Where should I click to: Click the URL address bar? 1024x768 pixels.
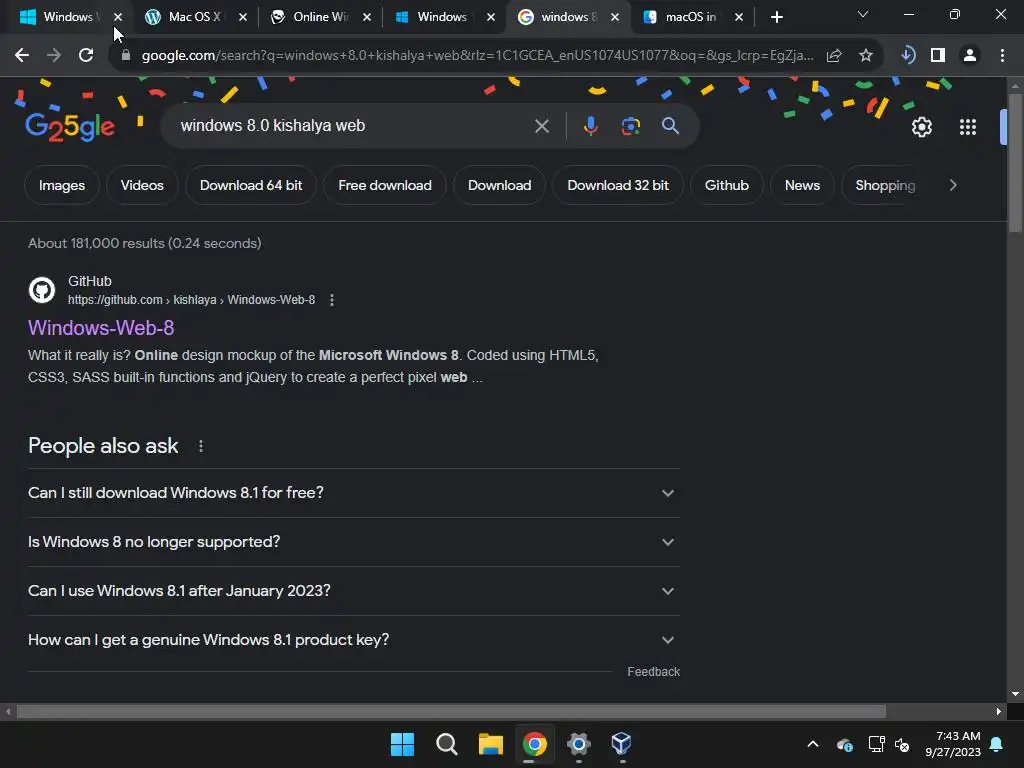pos(477,56)
